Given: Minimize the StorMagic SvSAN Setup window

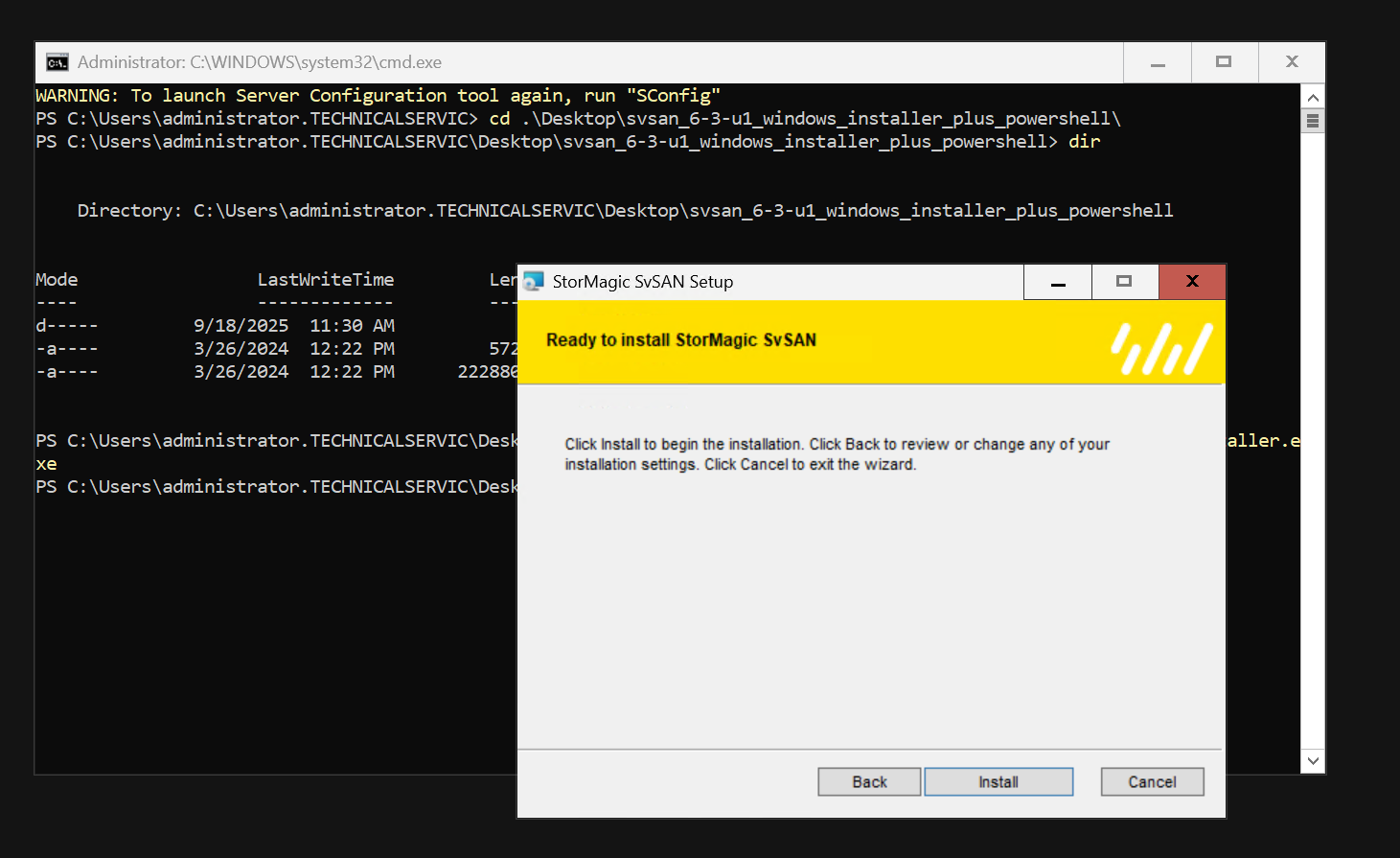Looking at the screenshot, I should click(x=1058, y=282).
